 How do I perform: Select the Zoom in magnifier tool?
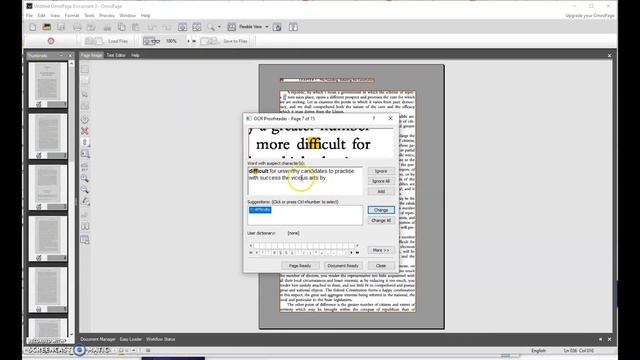click(84, 178)
